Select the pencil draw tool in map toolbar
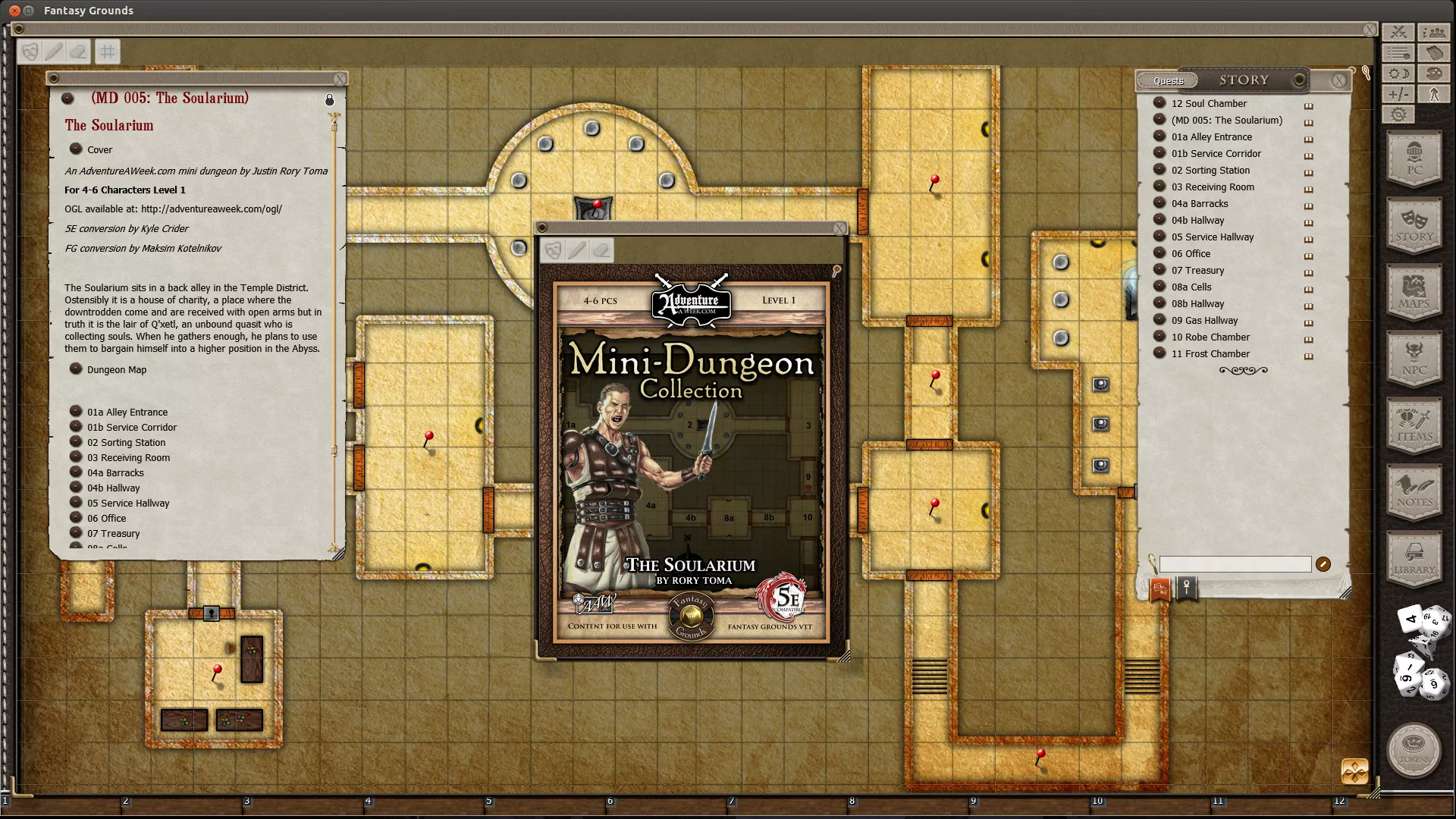This screenshot has height=819, width=1456. click(x=54, y=52)
